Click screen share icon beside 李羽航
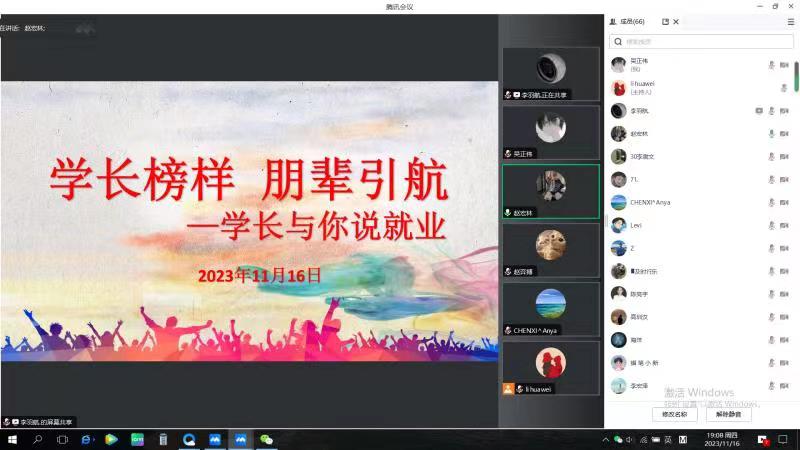 [759, 110]
